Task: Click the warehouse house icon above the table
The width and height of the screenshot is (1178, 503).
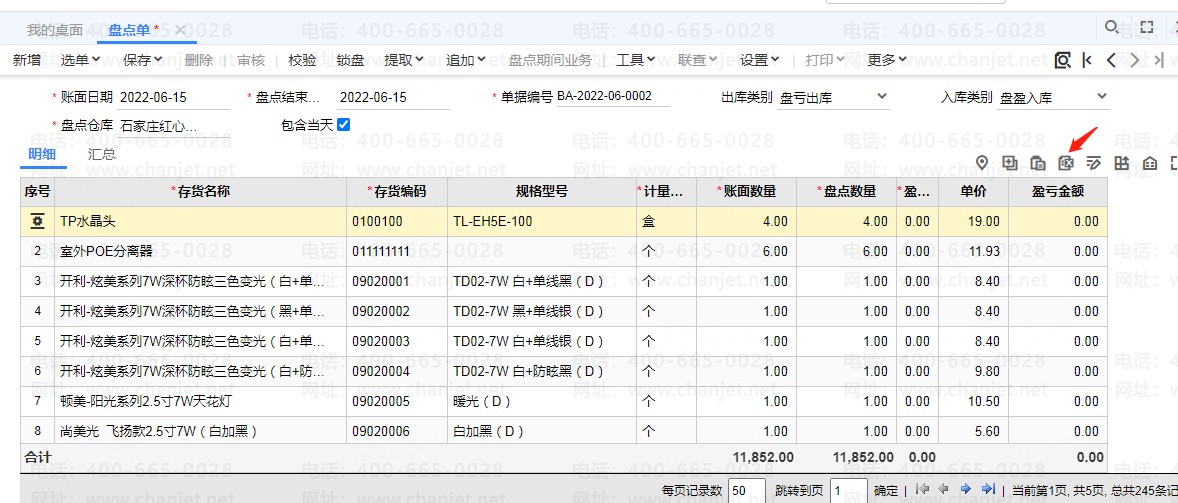Action: (1150, 163)
